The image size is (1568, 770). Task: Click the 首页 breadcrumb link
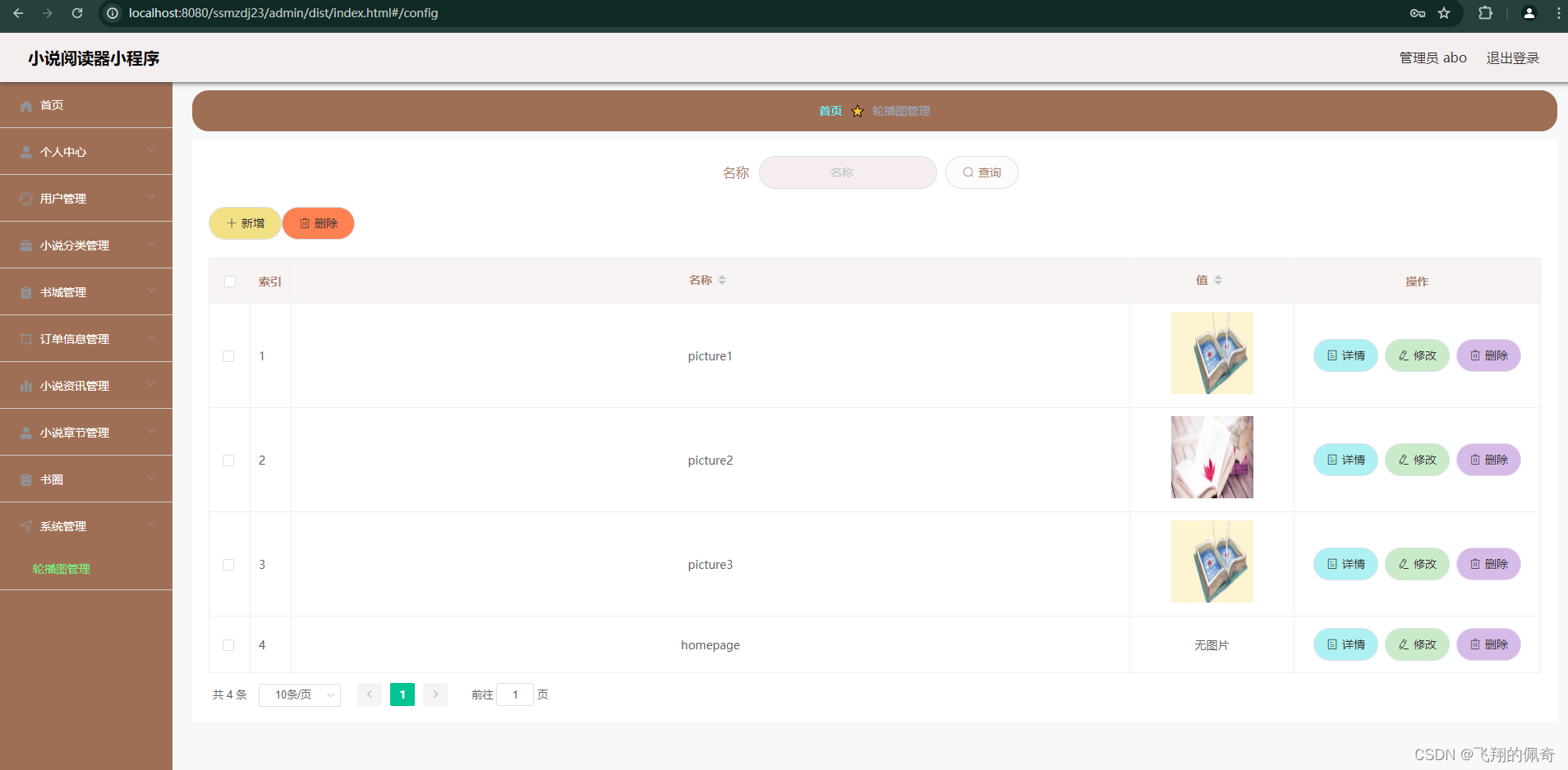tap(830, 111)
